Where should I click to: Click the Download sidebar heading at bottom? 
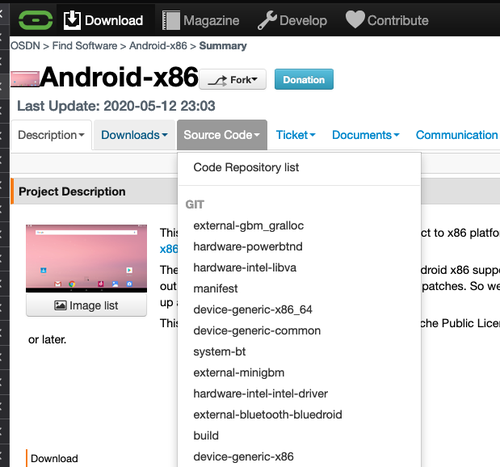pos(54,458)
